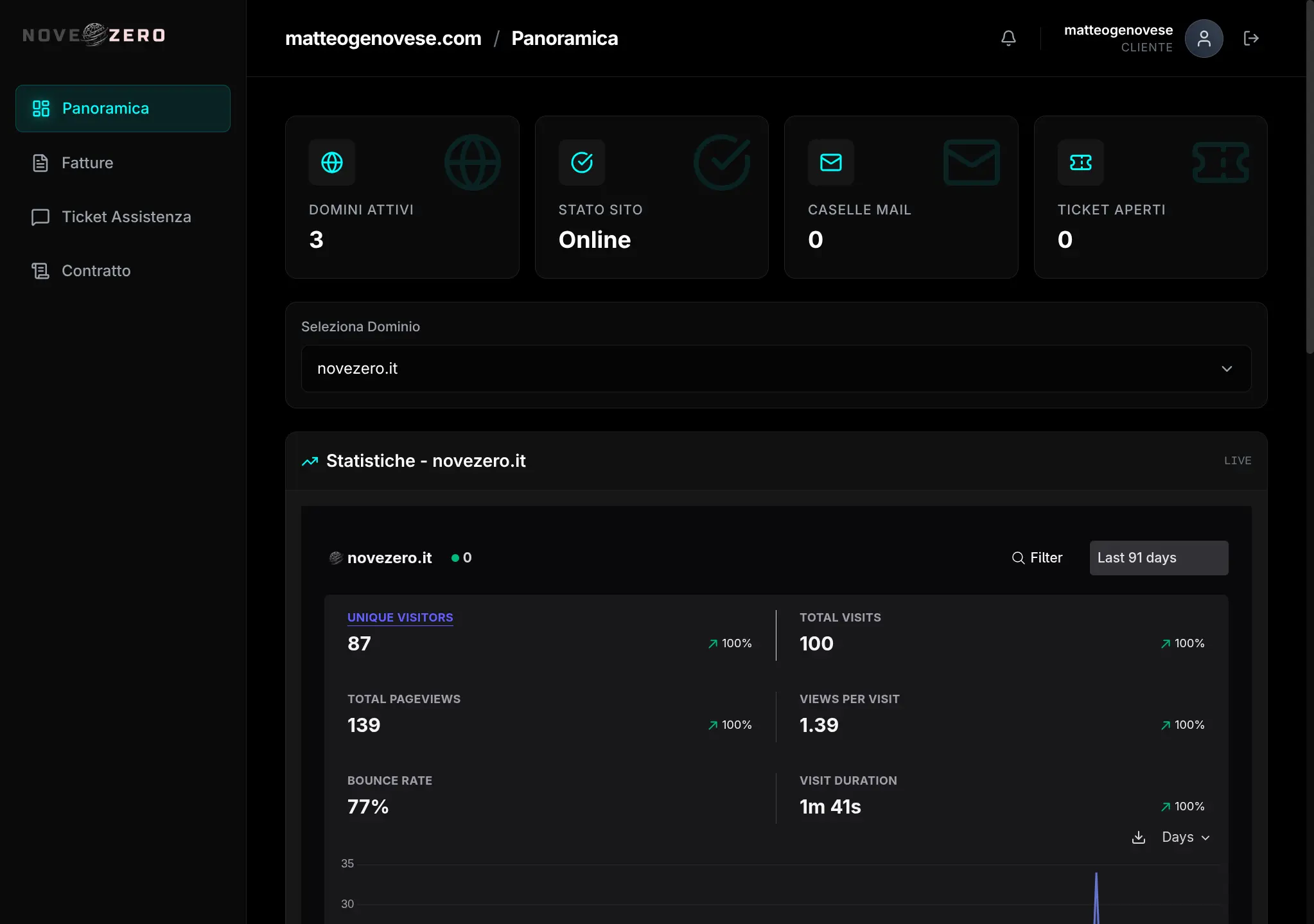Viewport: 1314px width, 924px height.
Task: Click the domain dropdown chevron
Action: [1227, 369]
